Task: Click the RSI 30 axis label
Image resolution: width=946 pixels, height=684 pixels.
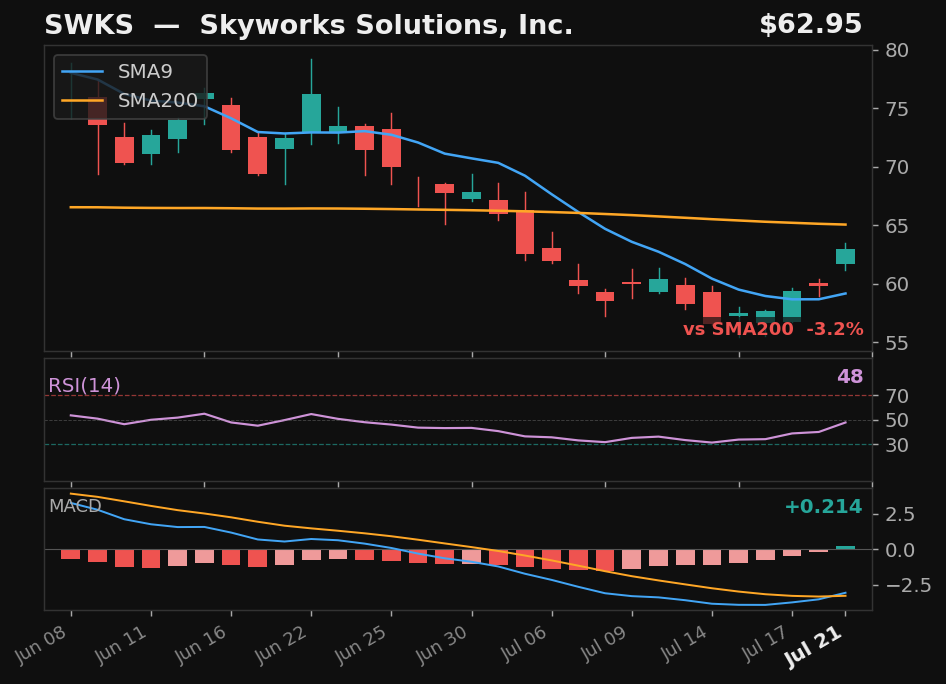Action: pyautogui.click(x=897, y=445)
